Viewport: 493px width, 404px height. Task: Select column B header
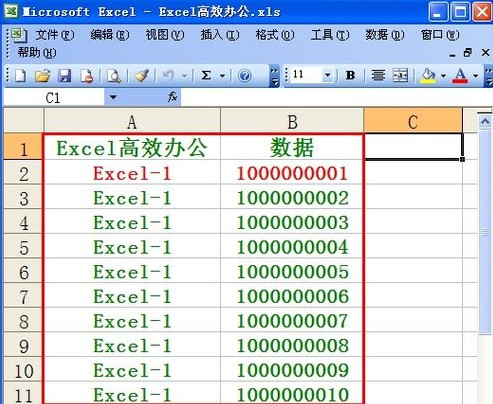pos(292,121)
